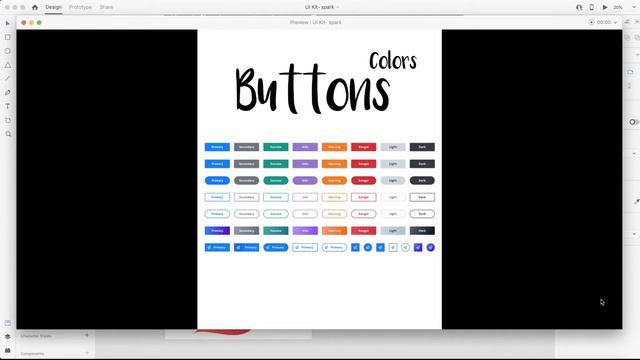Click the large Buttons heading

pyautogui.click(x=313, y=89)
